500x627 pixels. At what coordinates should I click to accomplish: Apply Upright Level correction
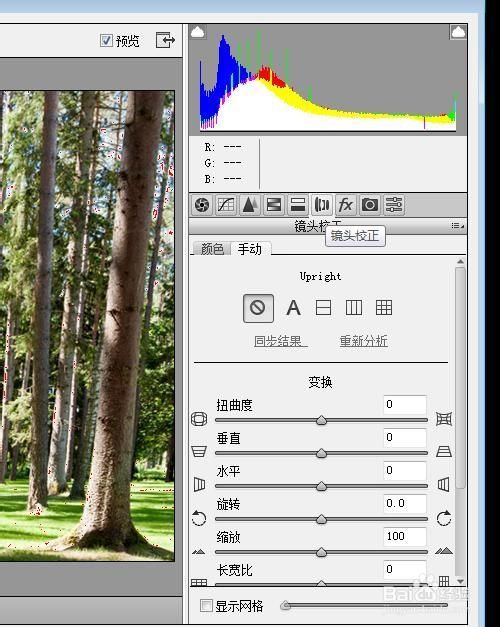[323, 308]
